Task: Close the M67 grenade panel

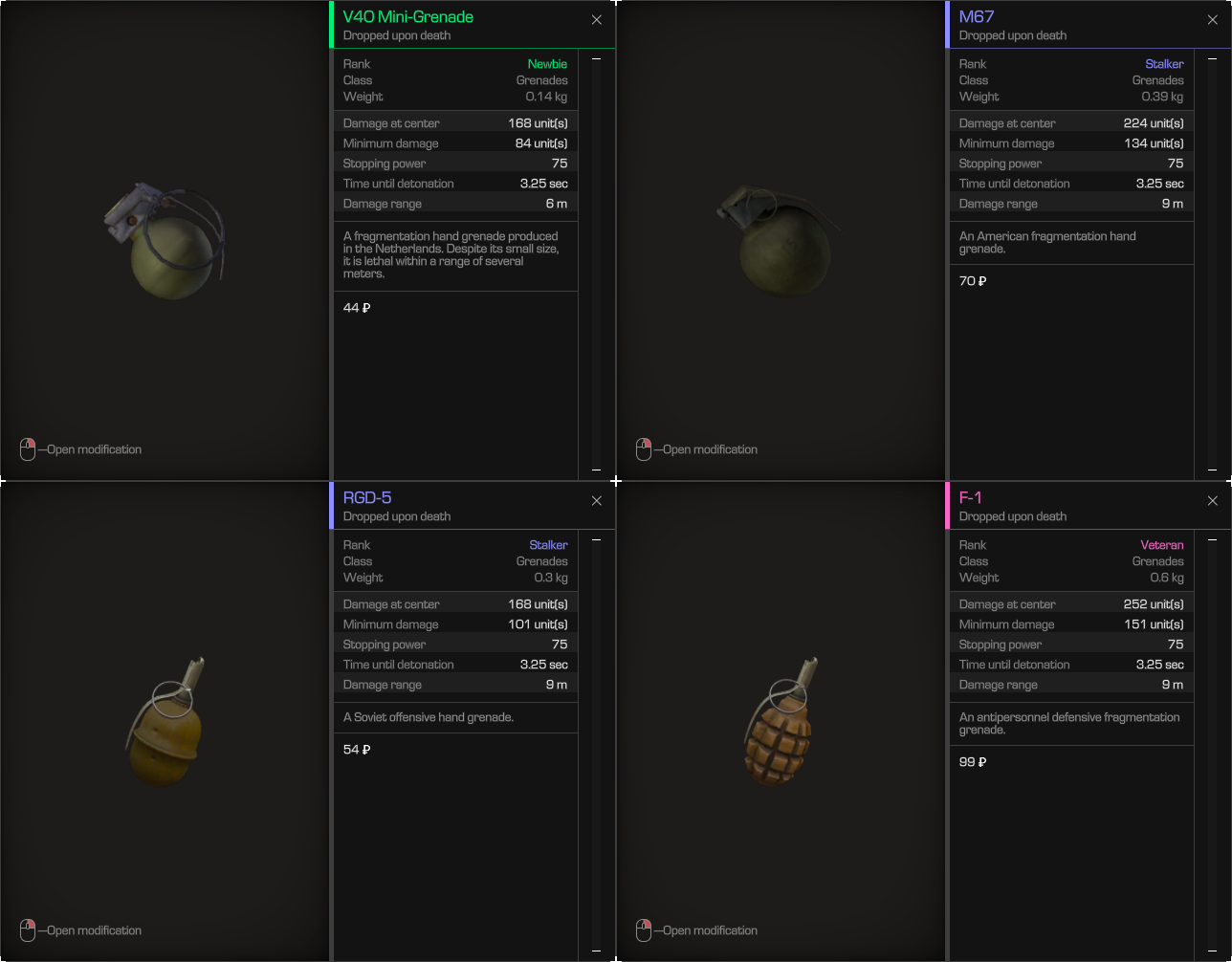Action: 1213,20
